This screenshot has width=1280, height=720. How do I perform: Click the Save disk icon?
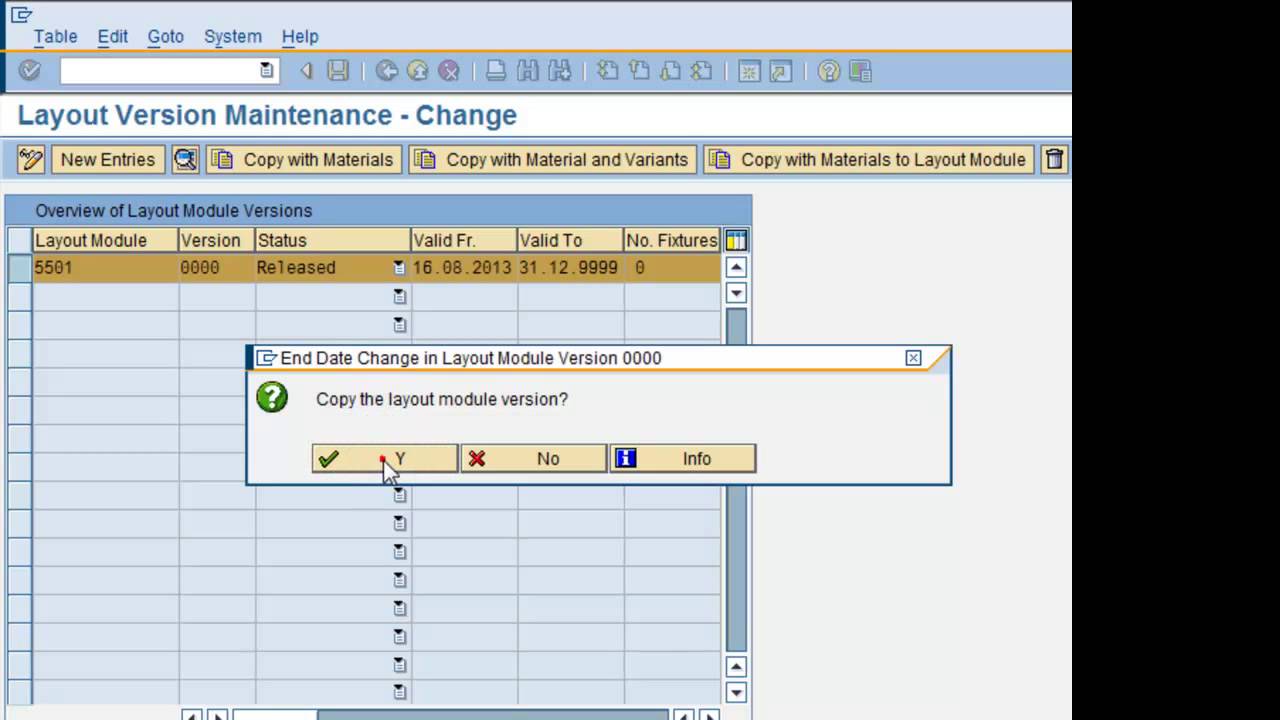pyautogui.click(x=338, y=71)
